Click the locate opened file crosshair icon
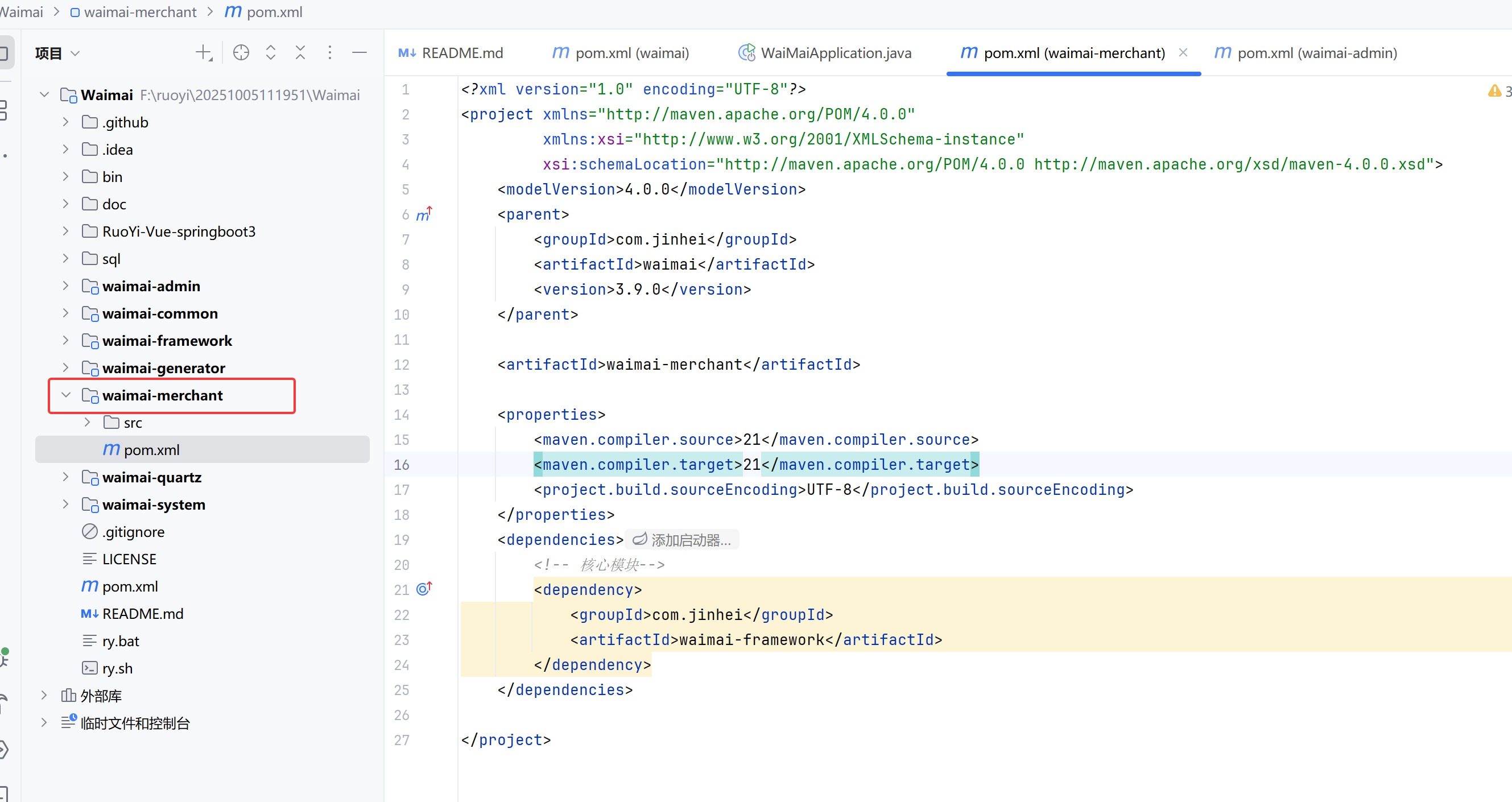 tap(241, 53)
